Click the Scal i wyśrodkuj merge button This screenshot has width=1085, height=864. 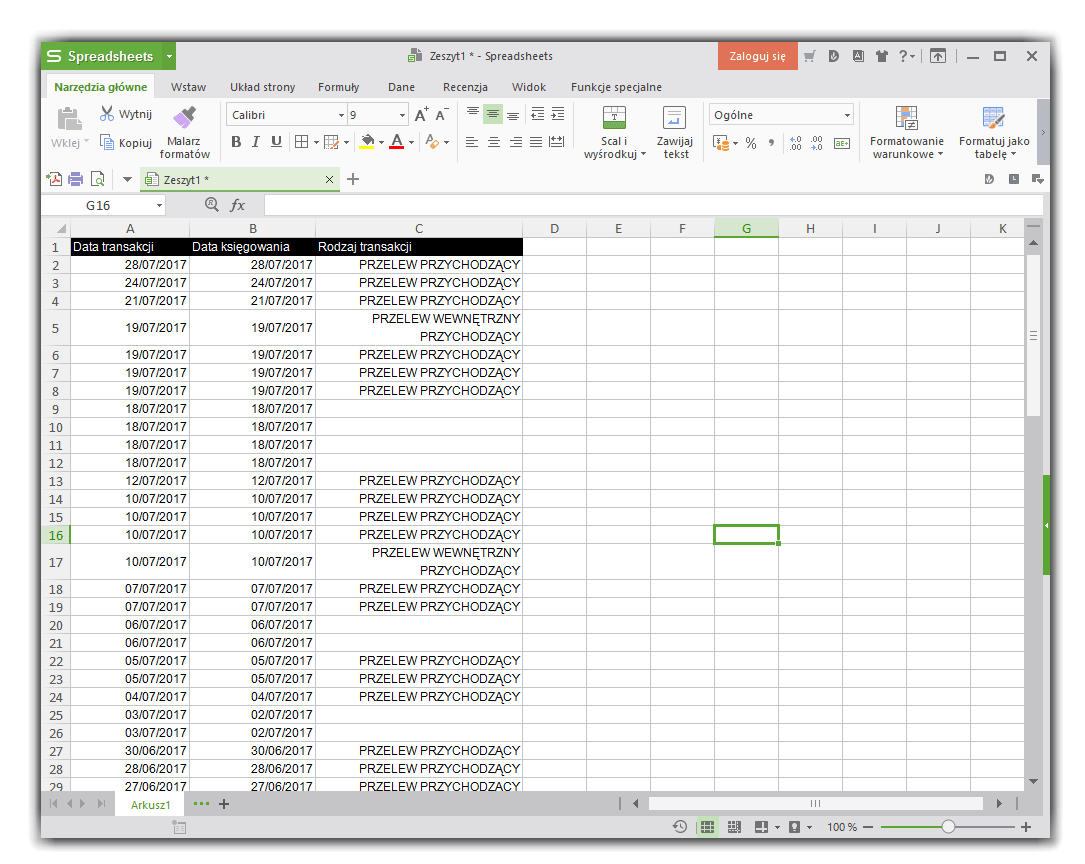click(x=614, y=133)
